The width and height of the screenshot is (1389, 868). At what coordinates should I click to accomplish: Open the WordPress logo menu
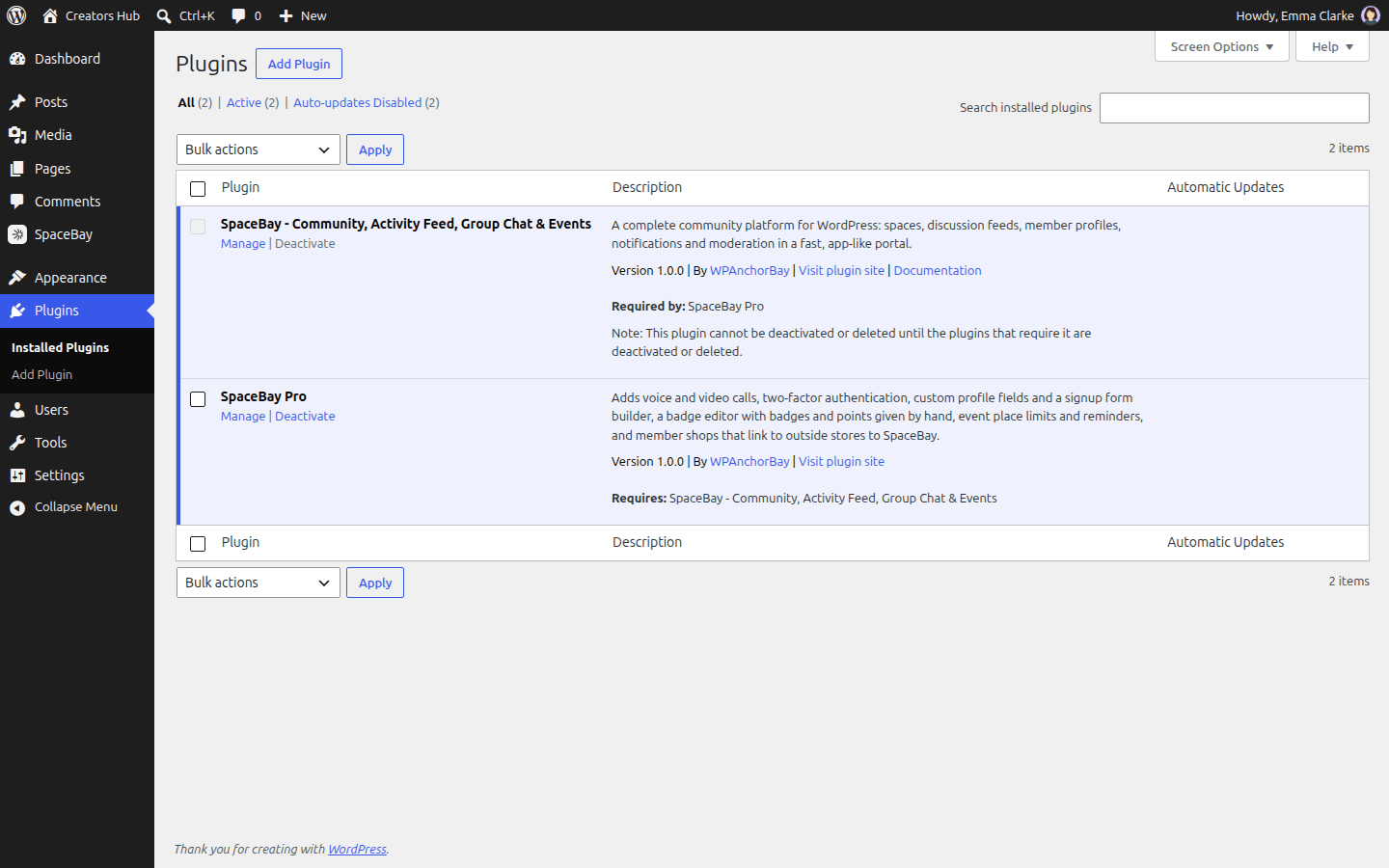(16, 15)
